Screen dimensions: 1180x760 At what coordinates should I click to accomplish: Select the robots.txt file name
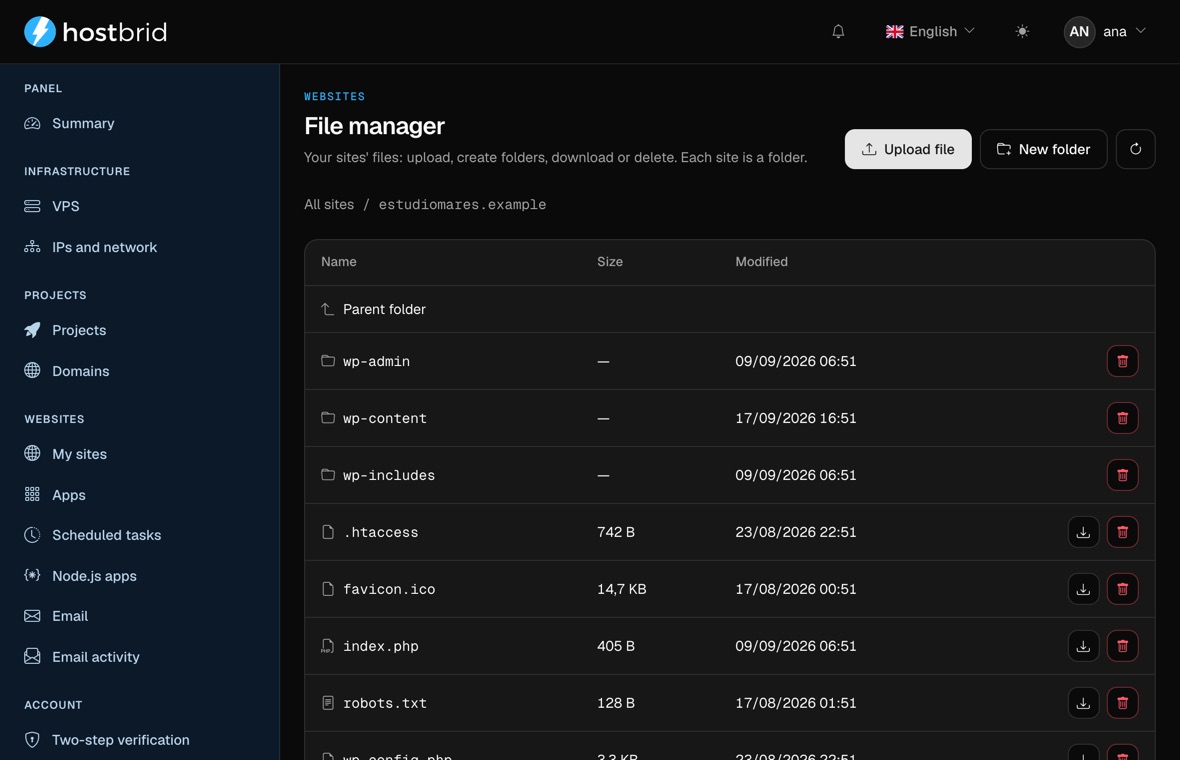pos(385,703)
